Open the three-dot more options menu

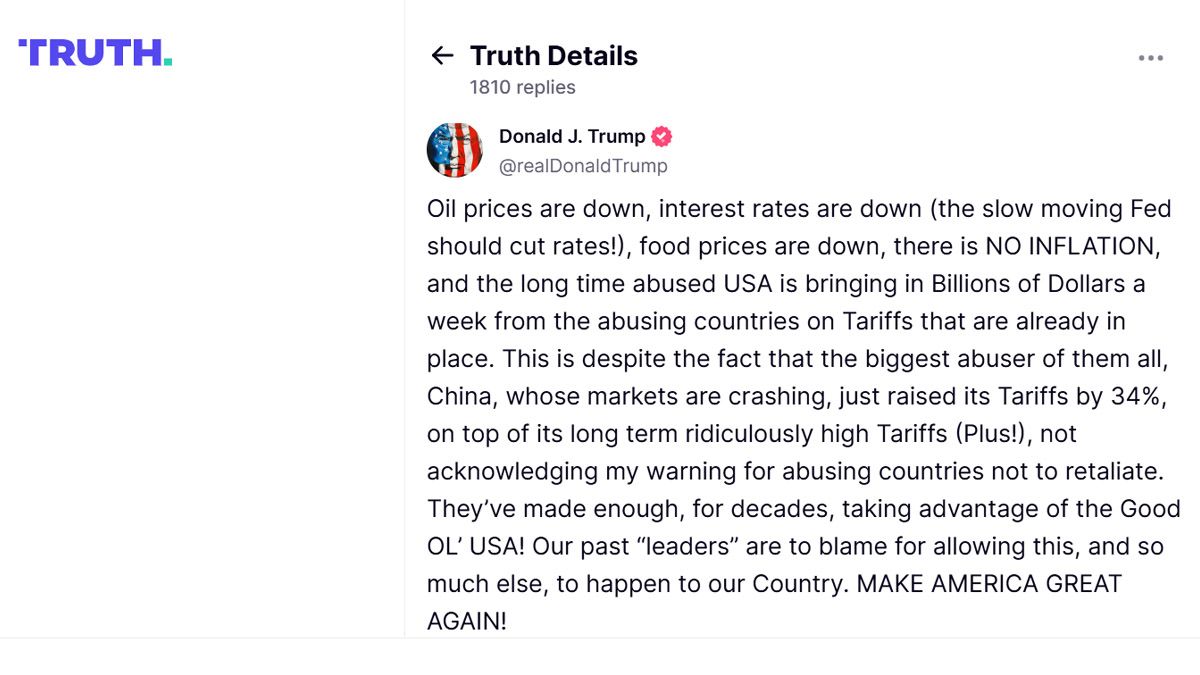[1151, 58]
